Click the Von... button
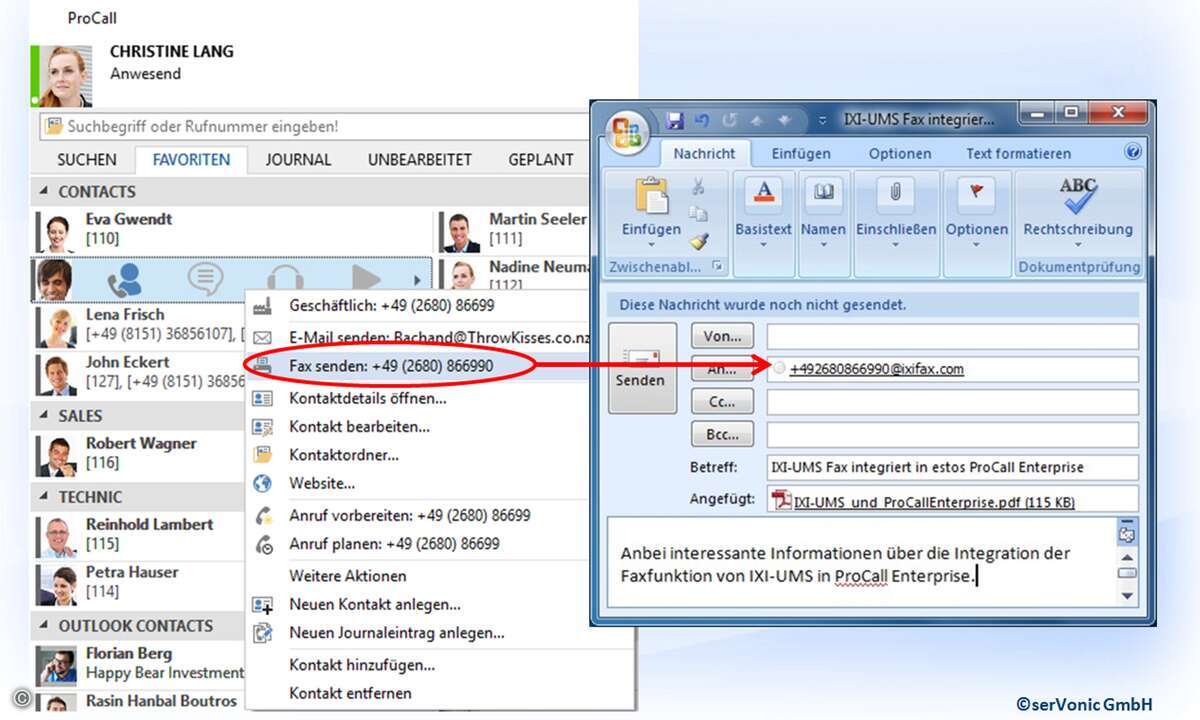Image resolution: width=1200 pixels, height=720 pixels. point(722,336)
